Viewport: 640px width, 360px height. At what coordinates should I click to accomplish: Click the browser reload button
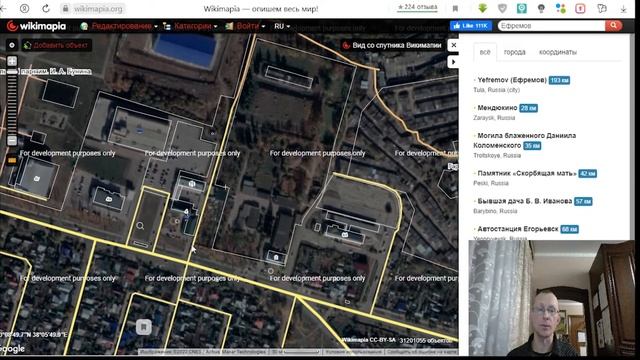pyautogui.click(x=46, y=8)
